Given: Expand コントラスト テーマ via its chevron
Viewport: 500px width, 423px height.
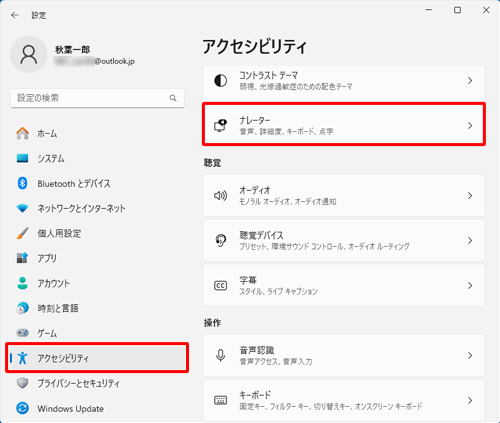Looking at the screenshot, I should coord(470,81).
